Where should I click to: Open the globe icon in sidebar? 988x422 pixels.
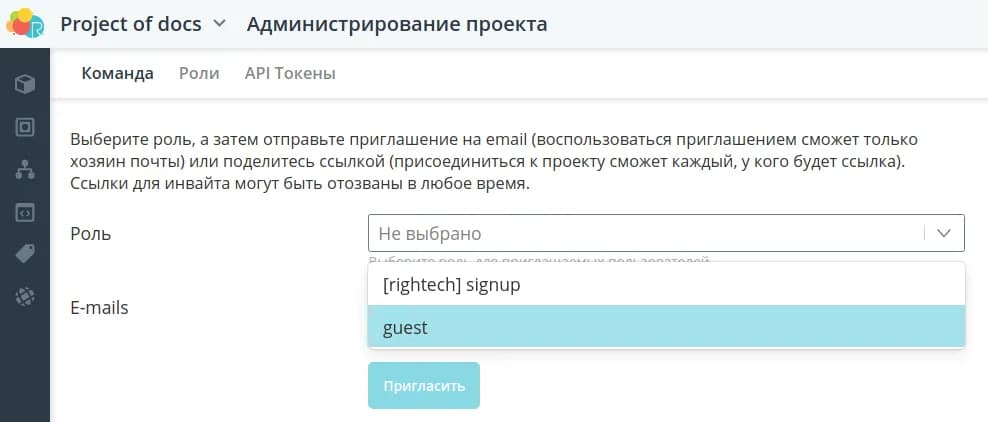coord(25,296)
